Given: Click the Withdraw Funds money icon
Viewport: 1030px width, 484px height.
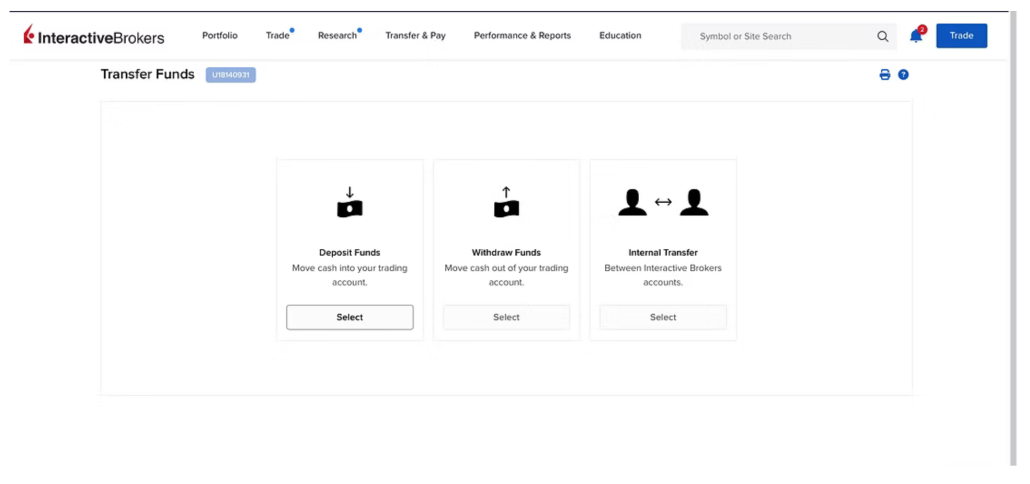Looking at the screenshot, I should (506, 202).
